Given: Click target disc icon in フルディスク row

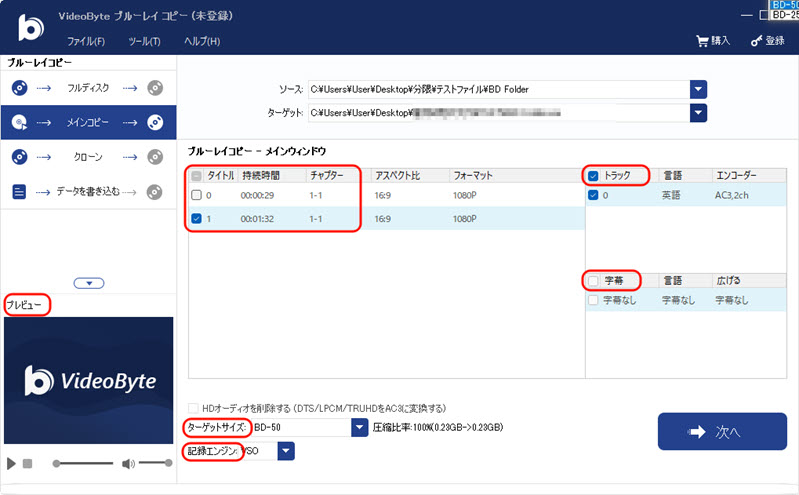Looking at the screenshot, I should click(155, 88).
